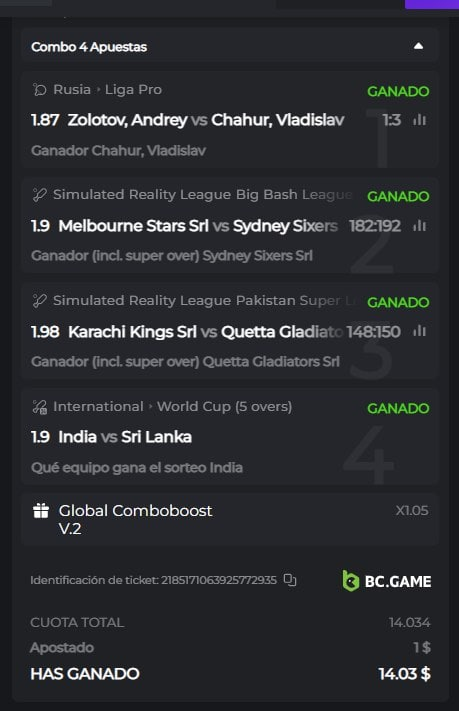459x711 pixels.
Task: Click the Global Comboboost V.2 row
Action: [x=230, y=520]
